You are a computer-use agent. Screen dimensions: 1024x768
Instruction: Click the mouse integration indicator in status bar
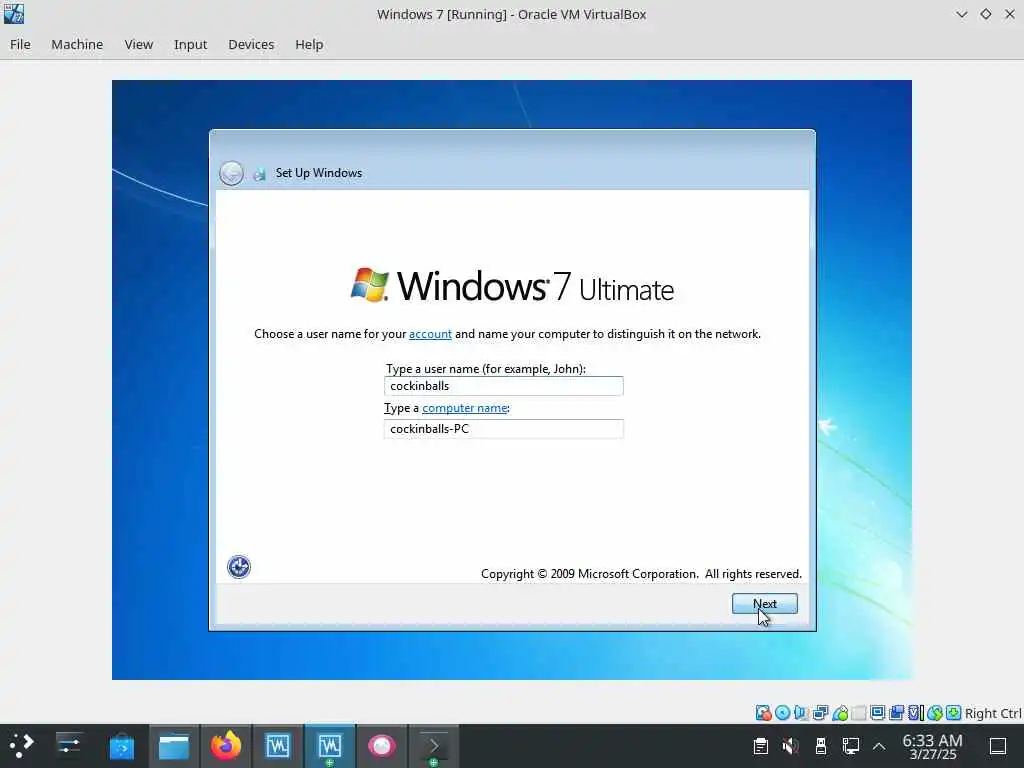click(x=935, y=712)
